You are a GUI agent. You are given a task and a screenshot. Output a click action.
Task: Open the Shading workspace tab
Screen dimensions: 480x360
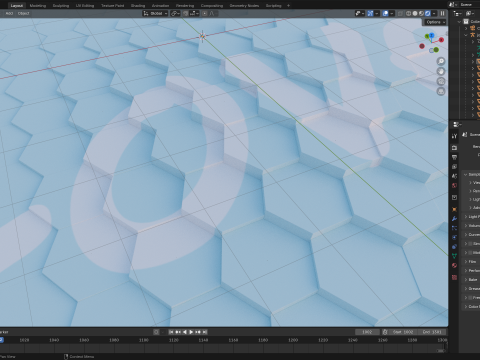(138, 5)
